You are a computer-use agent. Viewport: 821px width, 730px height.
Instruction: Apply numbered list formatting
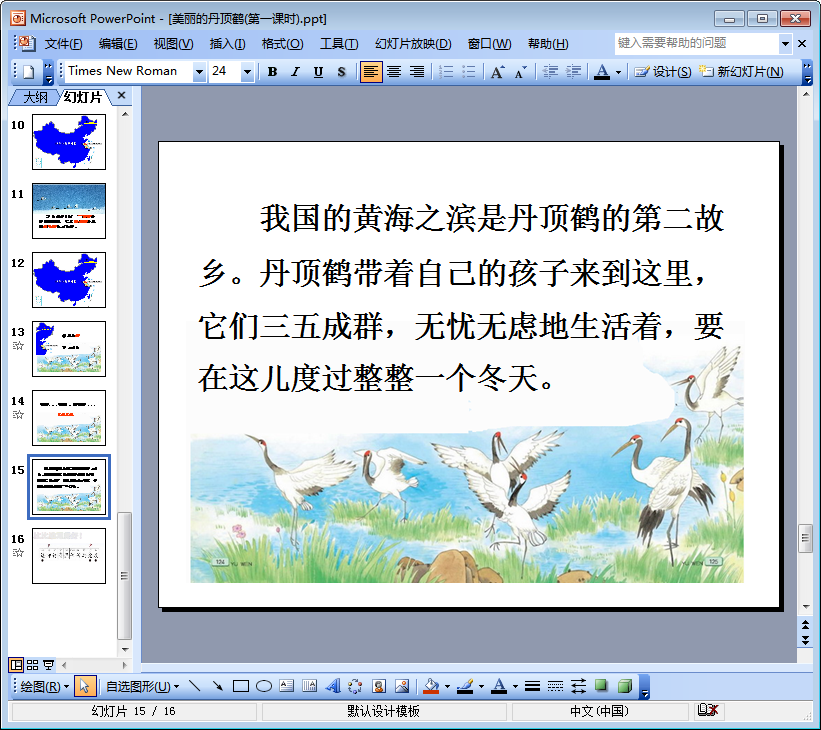446,72
